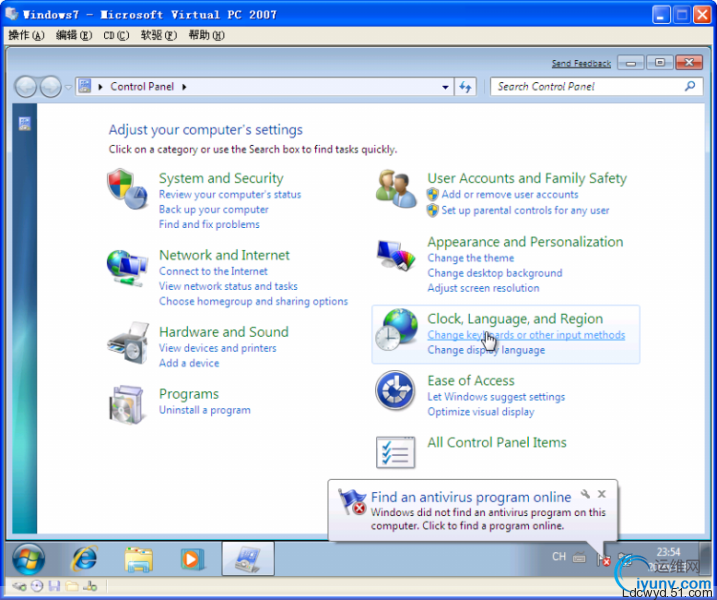This screenshot has height=600, width=717.
Task: Click Add a device link
Action: point(189,363)
